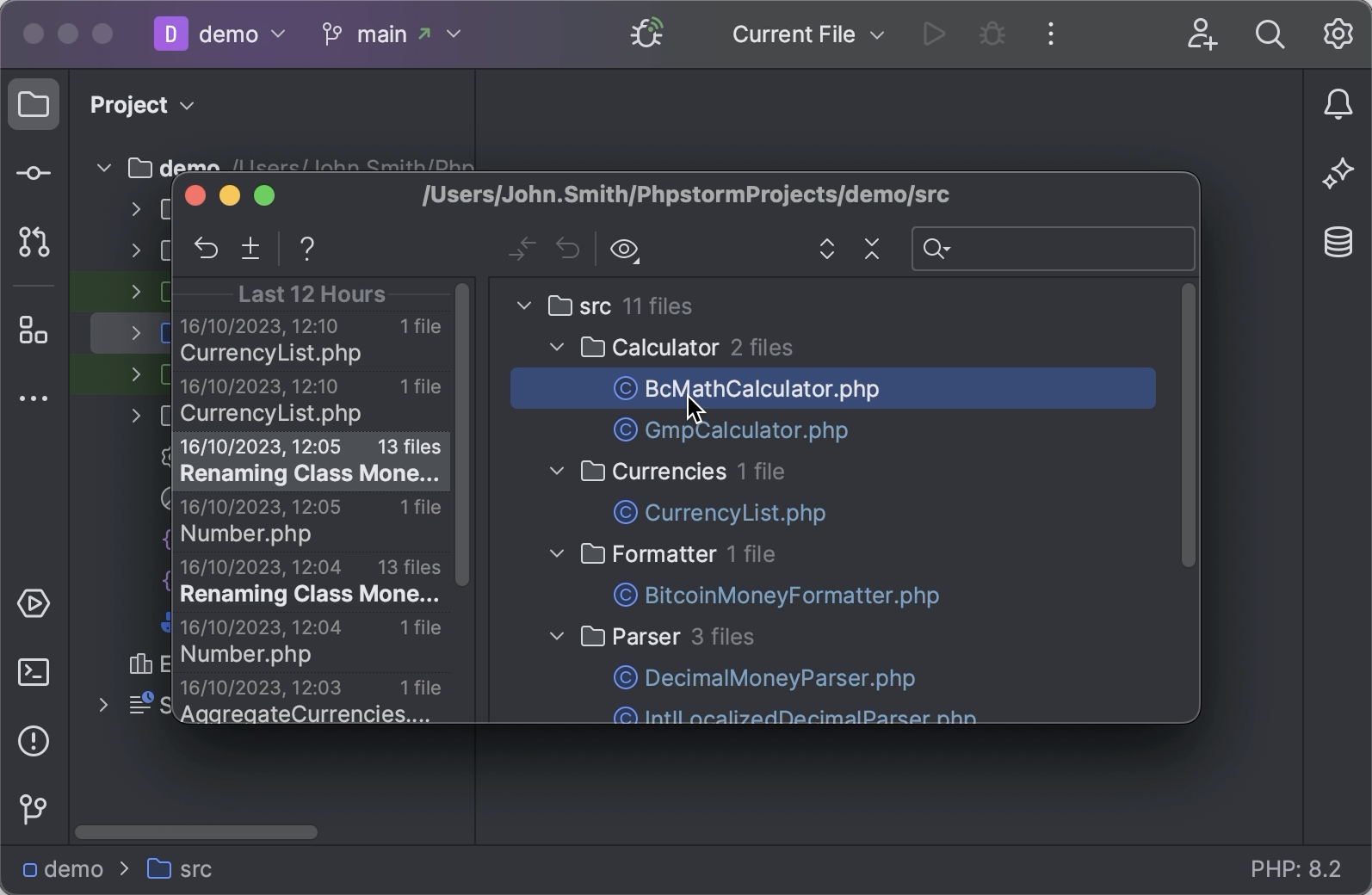Expand all nodes in file tree

pos(826,250)
